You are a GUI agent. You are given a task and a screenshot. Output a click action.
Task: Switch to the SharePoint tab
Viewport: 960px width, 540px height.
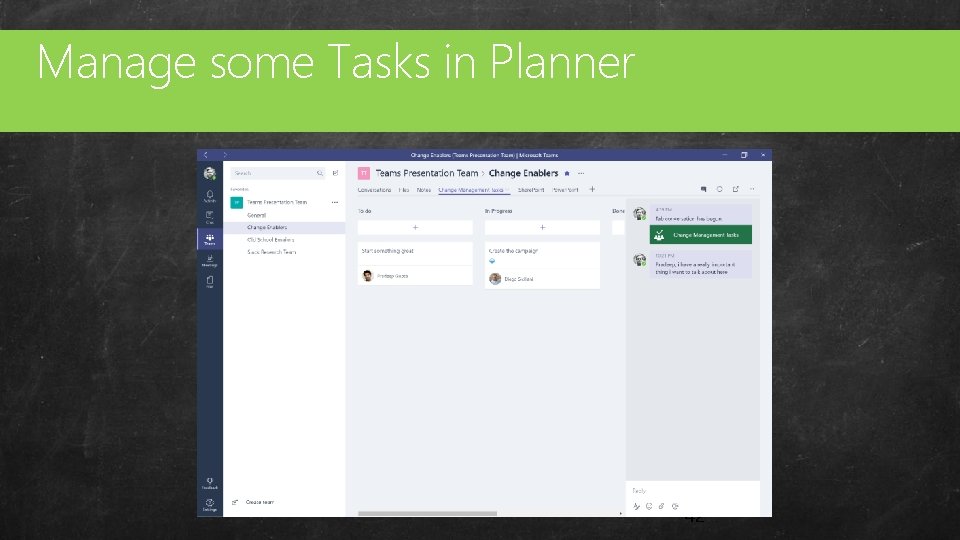(x=530, y=190)
